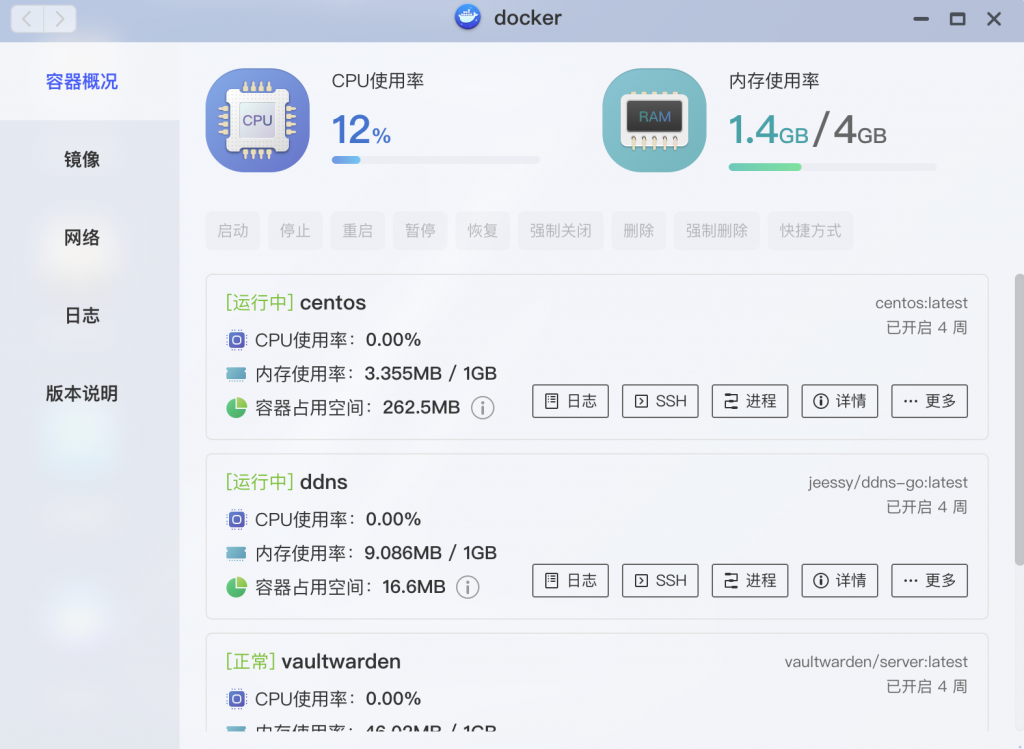Open SSH for the centos container
Screen dimensions: 1024x749
(x=660, y=401)
